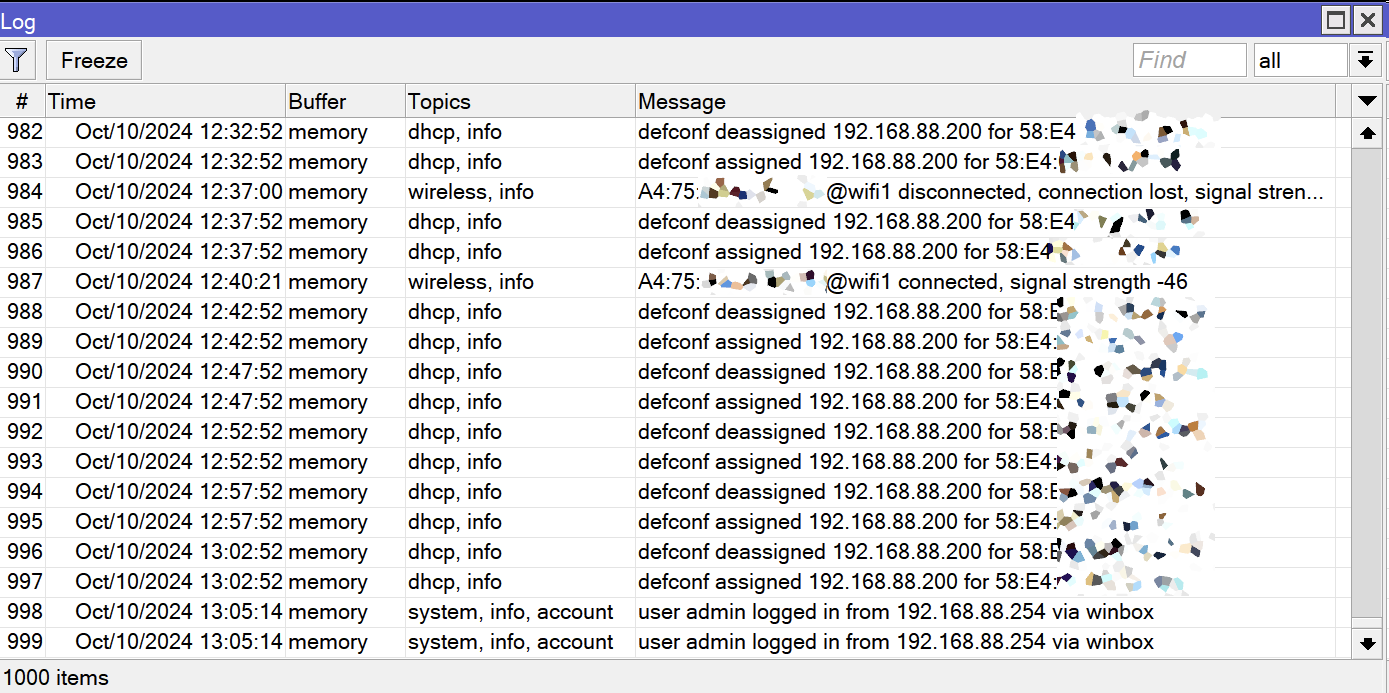This screenshot has width=1389, height=693.
Task: Sort by the Message column header
Action: [x=985, y=101]
